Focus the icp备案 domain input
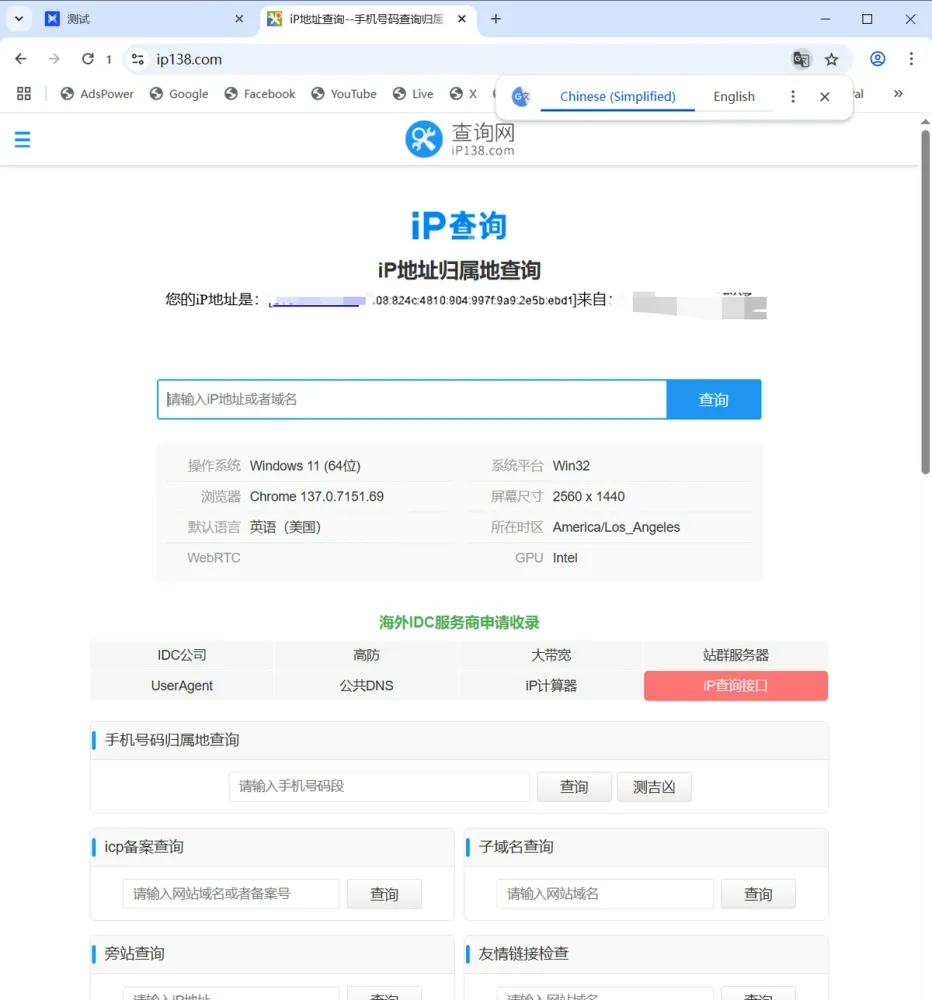 pyautogui.click(x=231, y=893)
